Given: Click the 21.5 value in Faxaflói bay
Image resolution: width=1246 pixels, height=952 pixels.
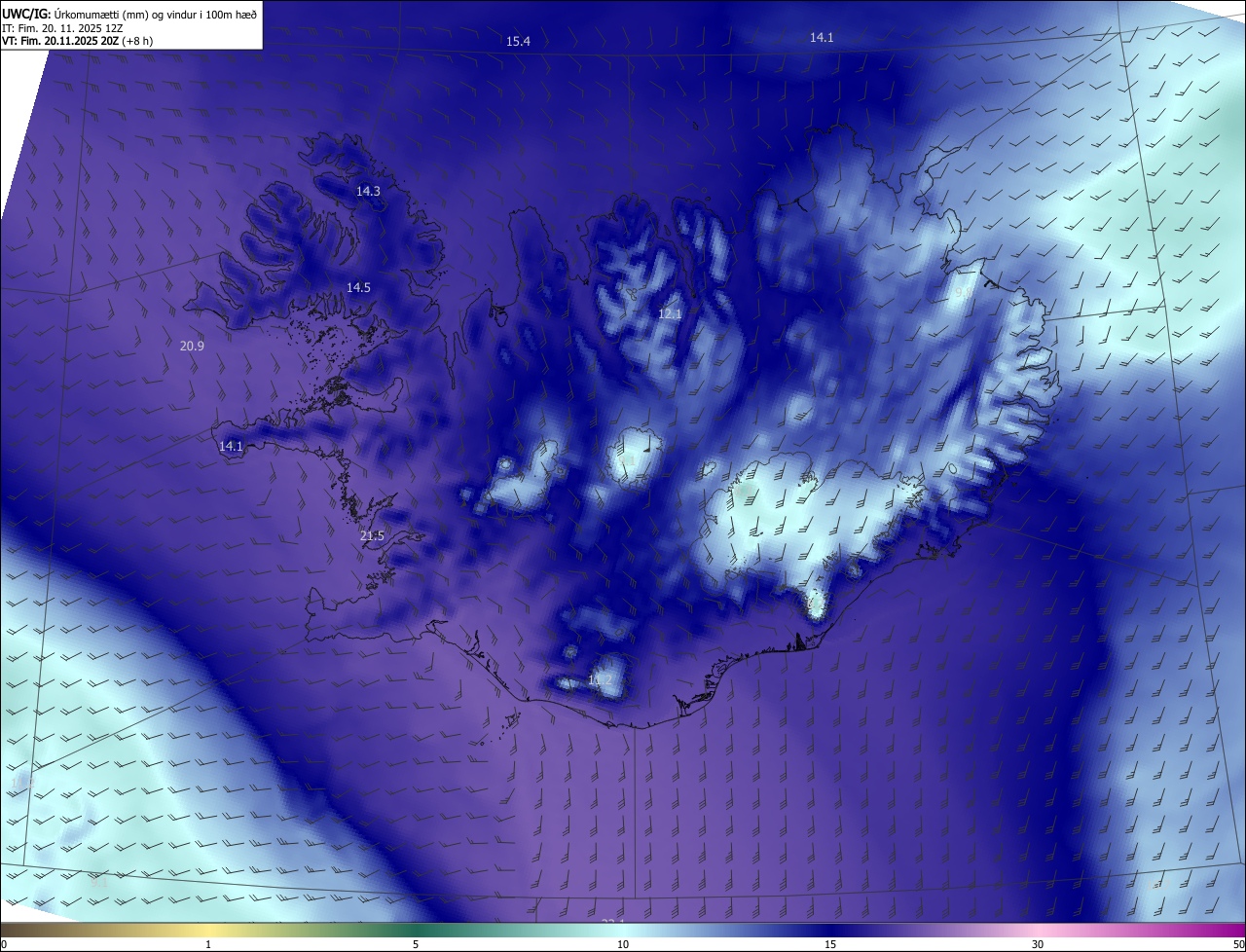Looking at the screenshot, I should (372, 536).
